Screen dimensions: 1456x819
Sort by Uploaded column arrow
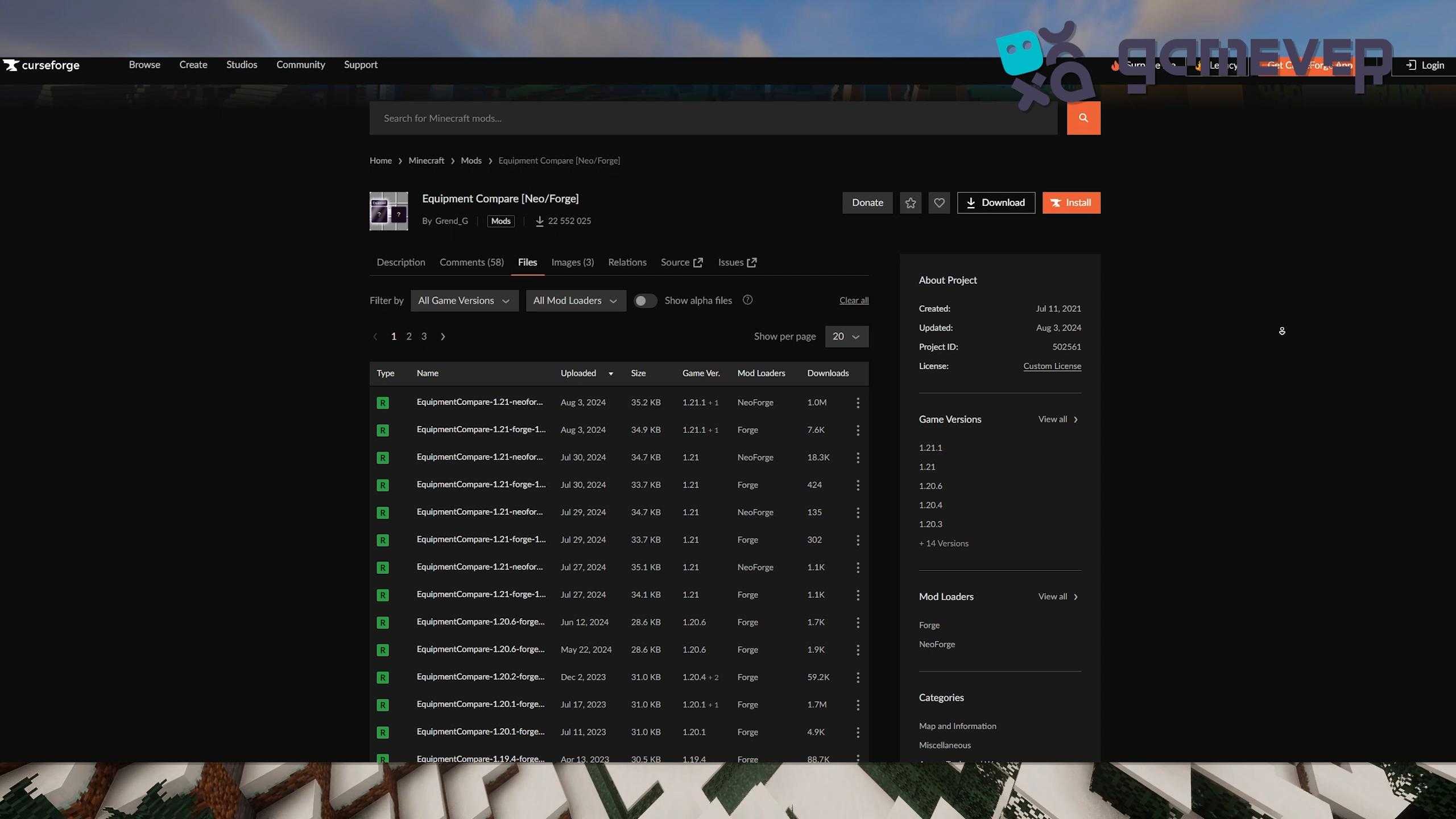pyautogui.click(x=610, y=374)
